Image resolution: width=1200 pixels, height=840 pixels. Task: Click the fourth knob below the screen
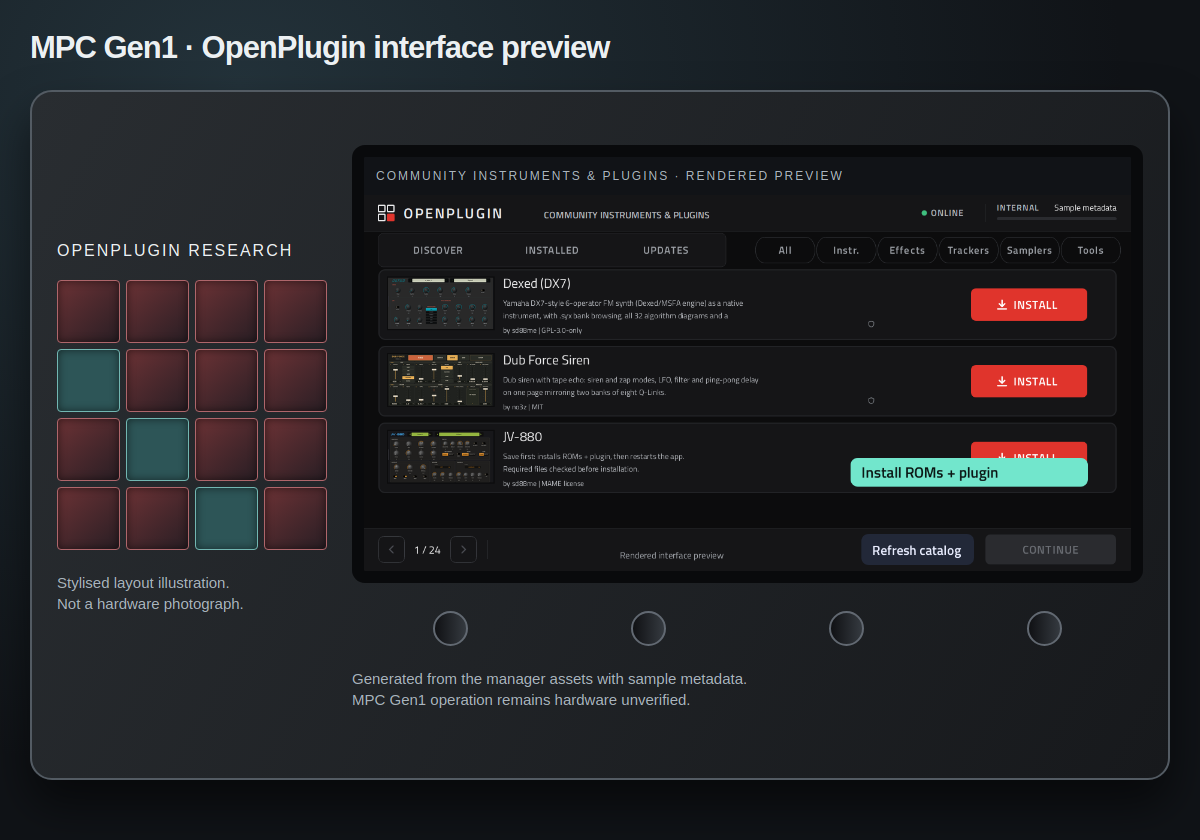1044,628
